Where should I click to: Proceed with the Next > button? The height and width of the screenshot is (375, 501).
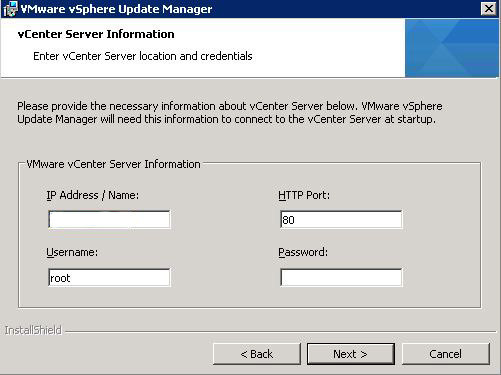351,354
